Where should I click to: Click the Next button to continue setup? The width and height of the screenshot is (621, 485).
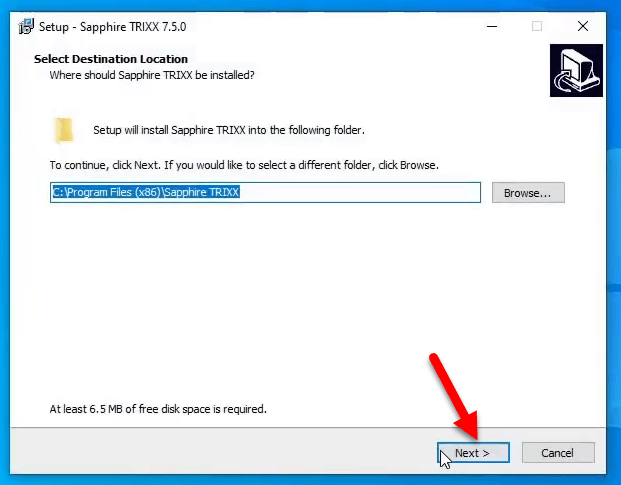click(473, 453)
